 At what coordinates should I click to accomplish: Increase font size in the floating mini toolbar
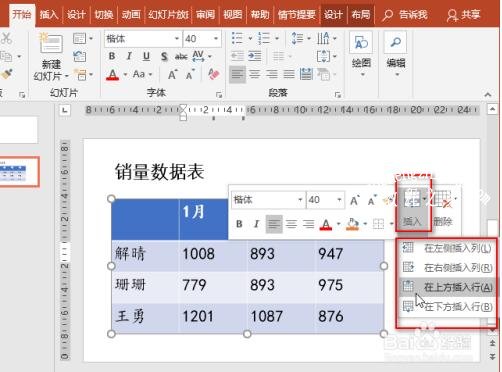coord(354,201)
